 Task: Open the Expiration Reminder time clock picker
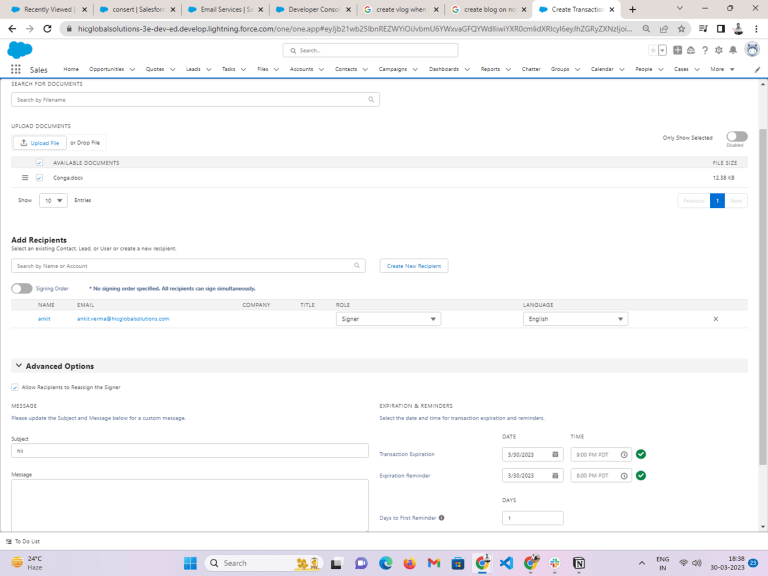coord(624,476)
